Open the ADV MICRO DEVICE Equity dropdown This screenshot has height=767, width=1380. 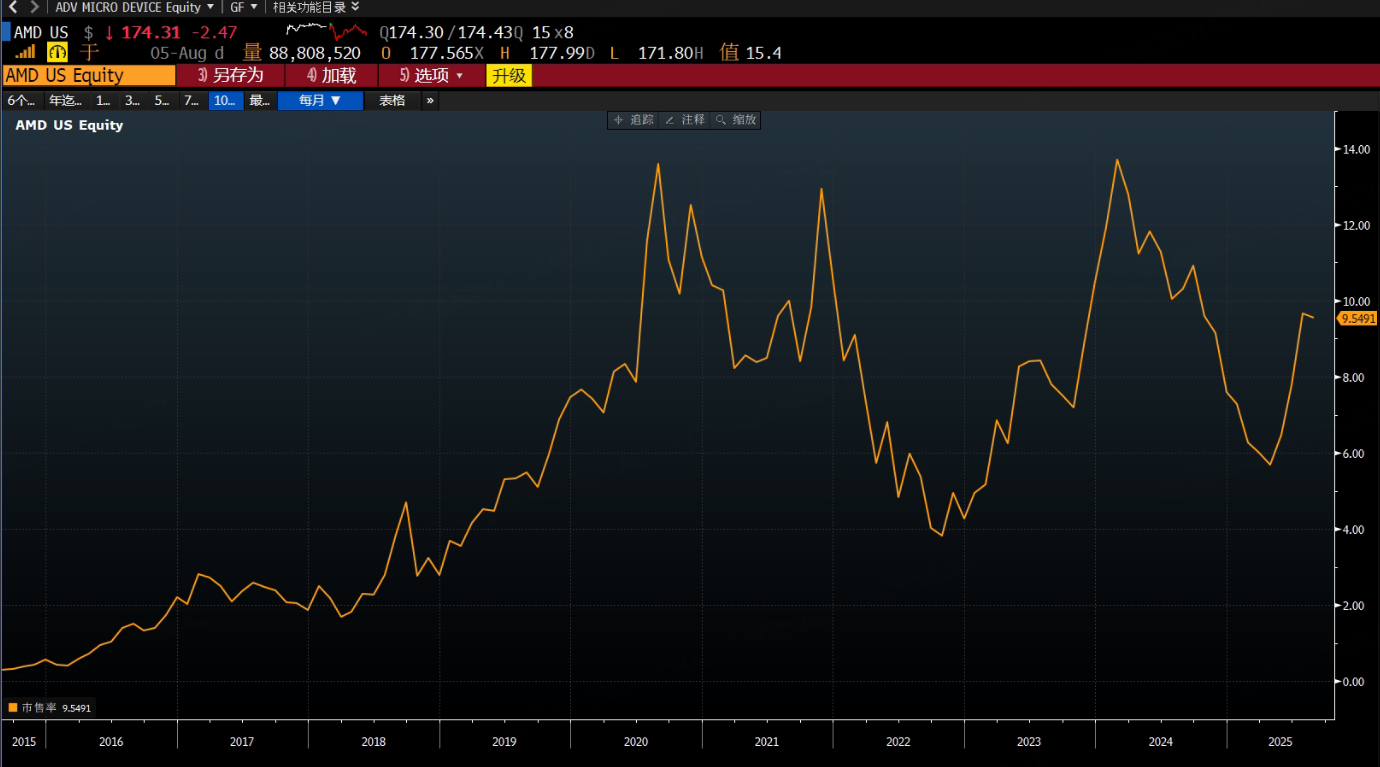134,7
